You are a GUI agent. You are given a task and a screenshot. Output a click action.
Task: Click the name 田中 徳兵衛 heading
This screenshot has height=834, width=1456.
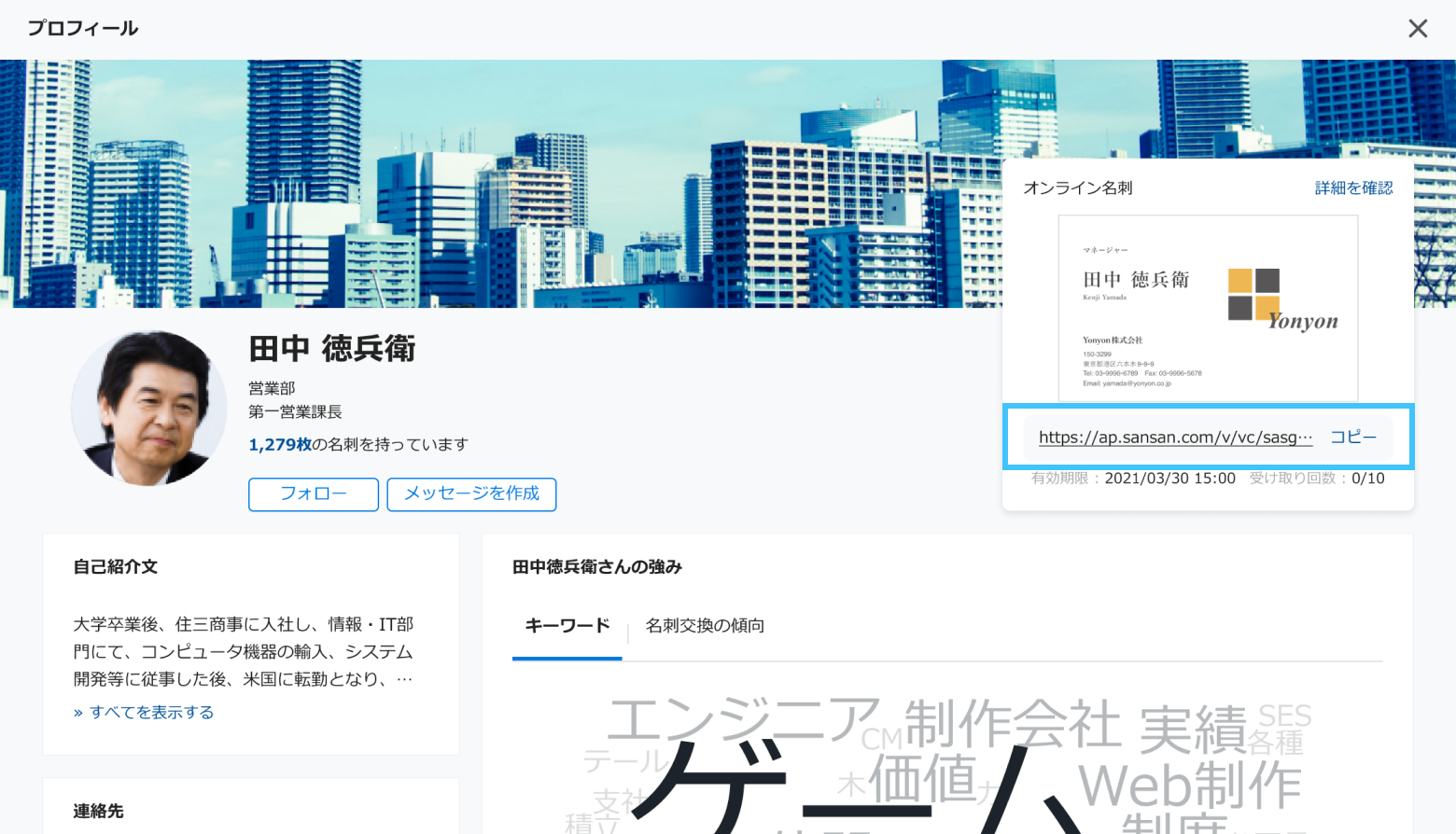(332, 349)
